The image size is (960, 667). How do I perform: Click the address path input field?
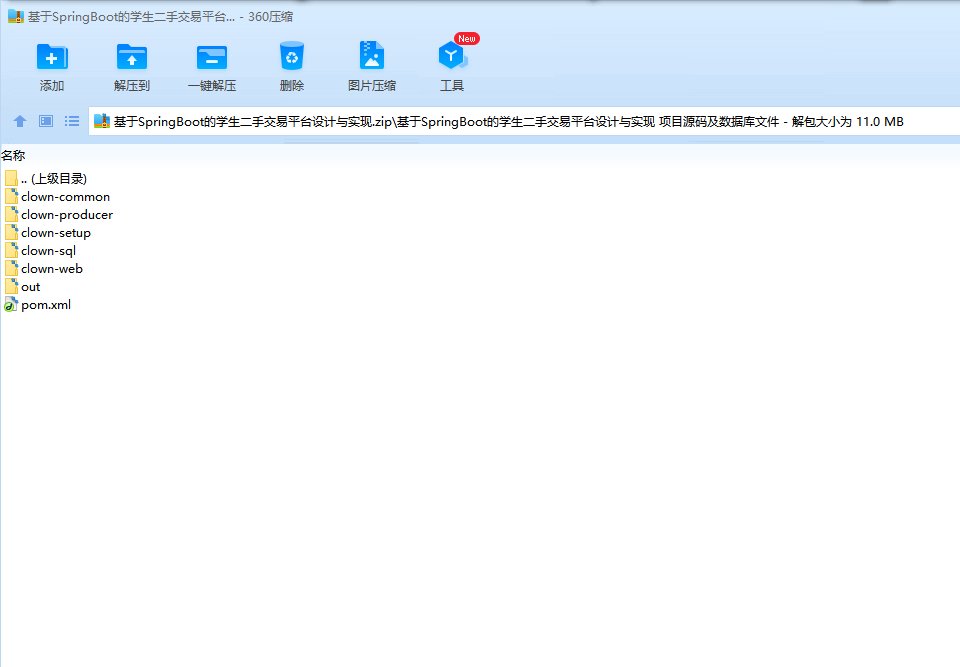pos(524,121)
